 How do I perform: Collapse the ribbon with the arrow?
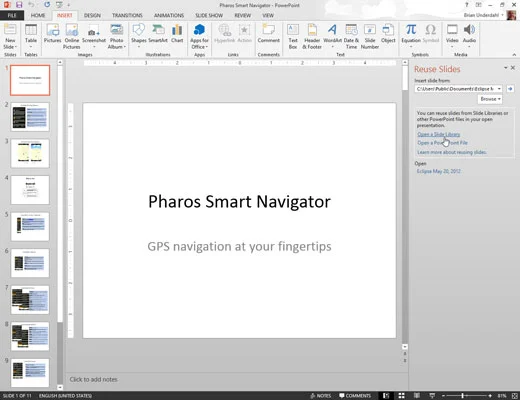pyautogui.click(x=514, y=54)
